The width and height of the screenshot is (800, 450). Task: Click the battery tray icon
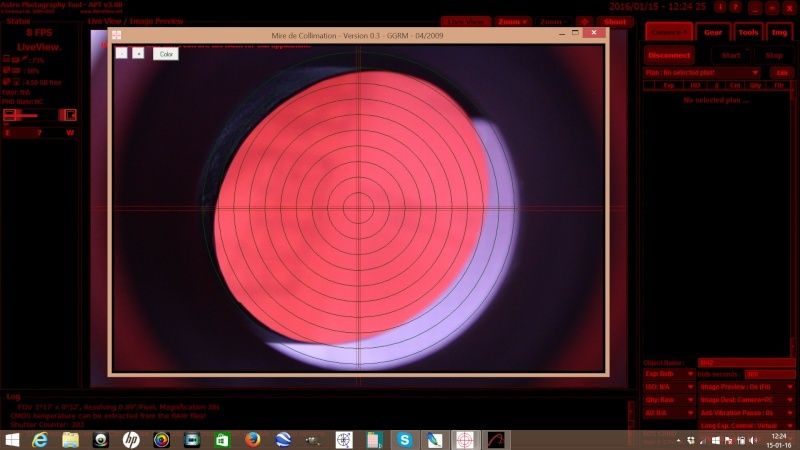tap(741, 440)
